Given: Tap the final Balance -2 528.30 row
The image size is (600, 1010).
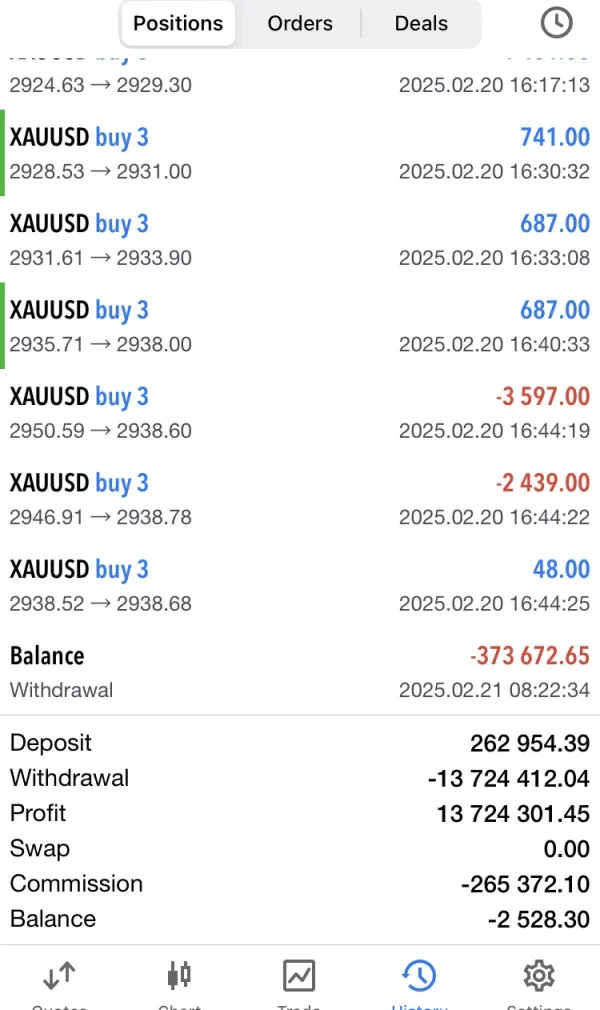Looking at the screenshot, I should coord(300,919).
